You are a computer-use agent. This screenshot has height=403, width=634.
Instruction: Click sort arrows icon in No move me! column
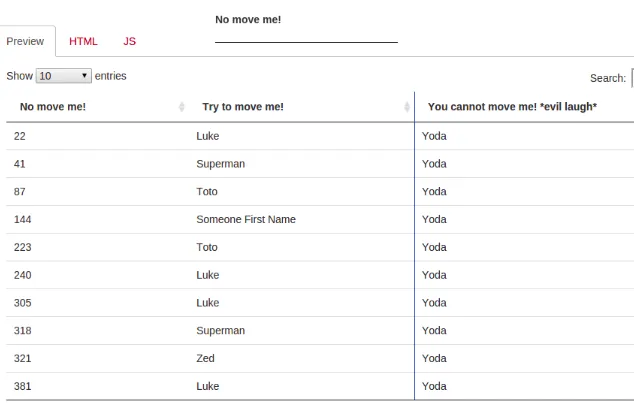tap(181, 107)
